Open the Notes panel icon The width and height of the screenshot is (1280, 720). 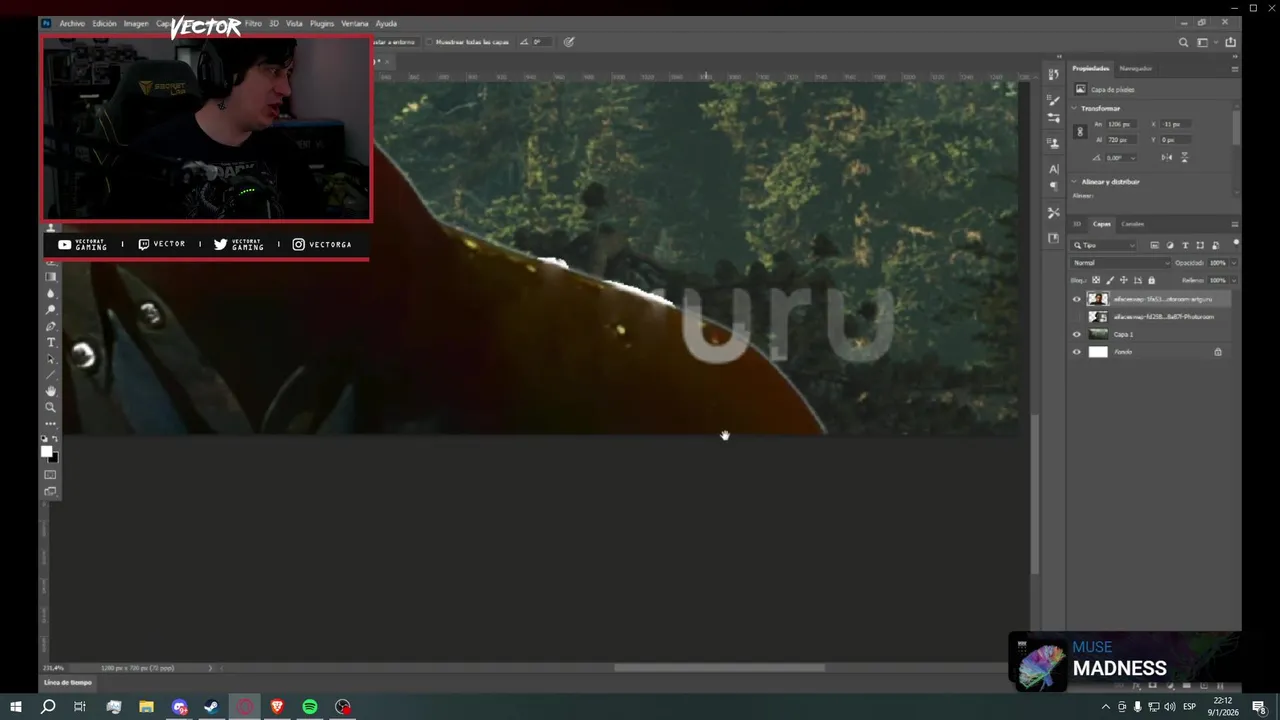tap(1053, 238)
